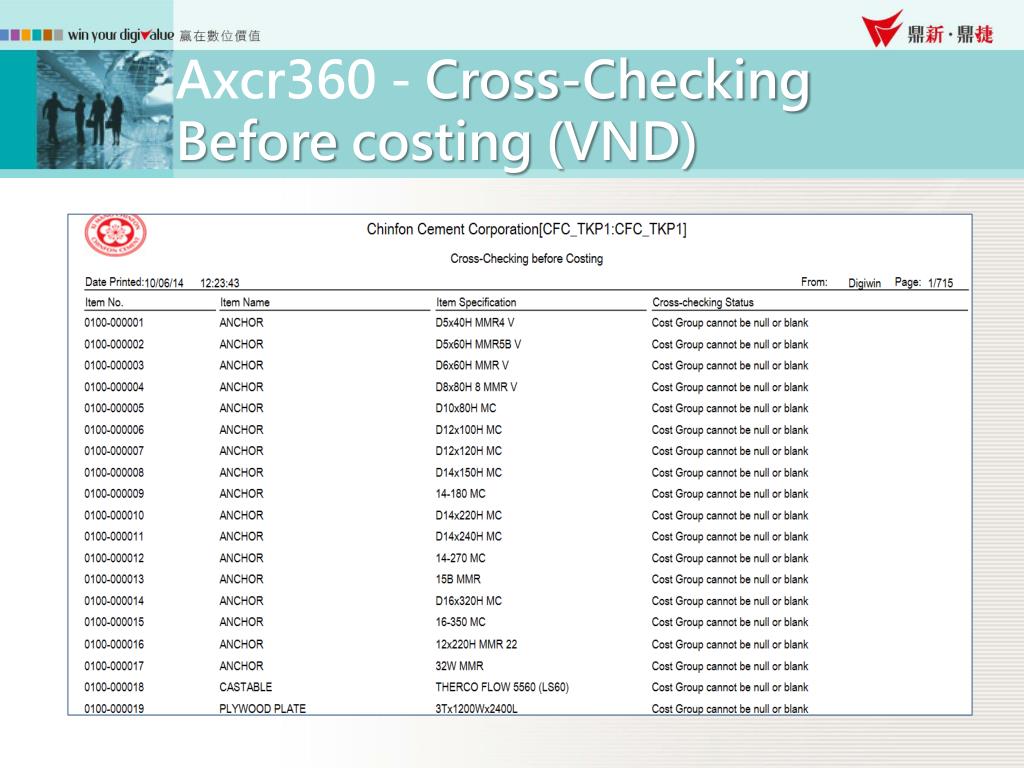1024x768 pixels.
Task: Click the specification '32W MMR'
Action: coord(460,666)
